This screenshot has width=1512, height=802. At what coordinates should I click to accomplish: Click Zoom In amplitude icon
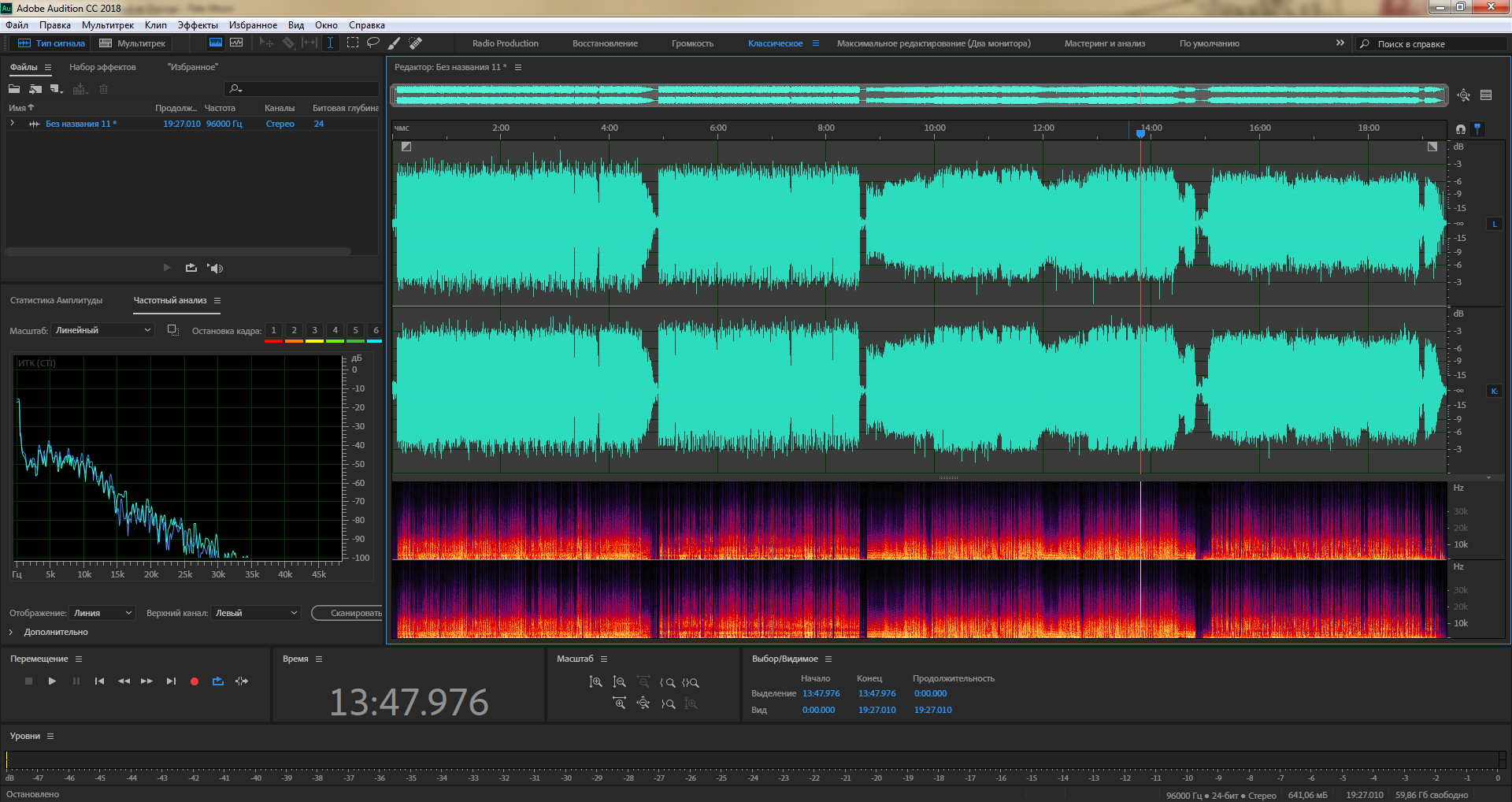pos(596,682)
